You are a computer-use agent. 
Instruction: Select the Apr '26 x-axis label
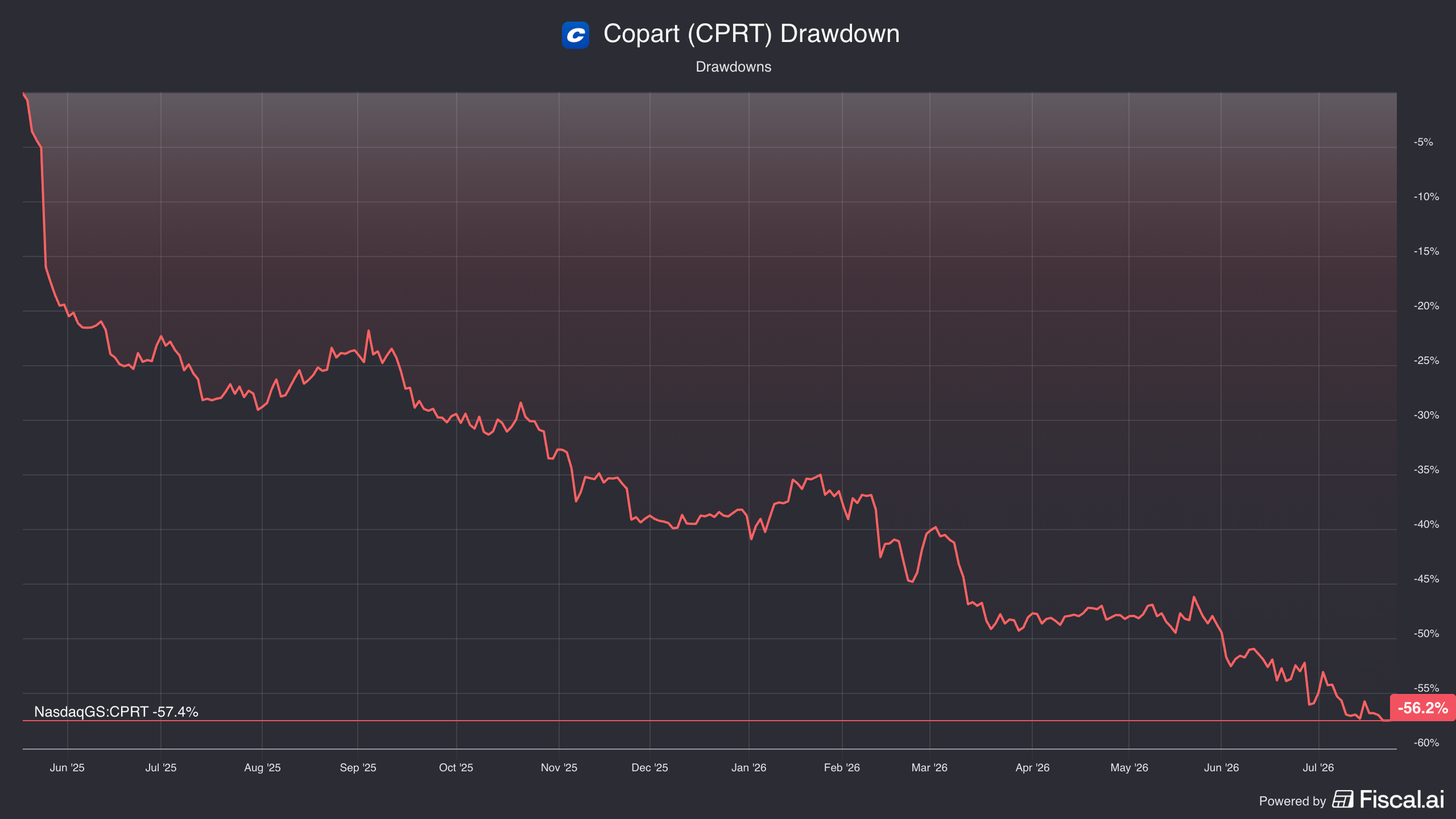click(x=1032, y=768)
